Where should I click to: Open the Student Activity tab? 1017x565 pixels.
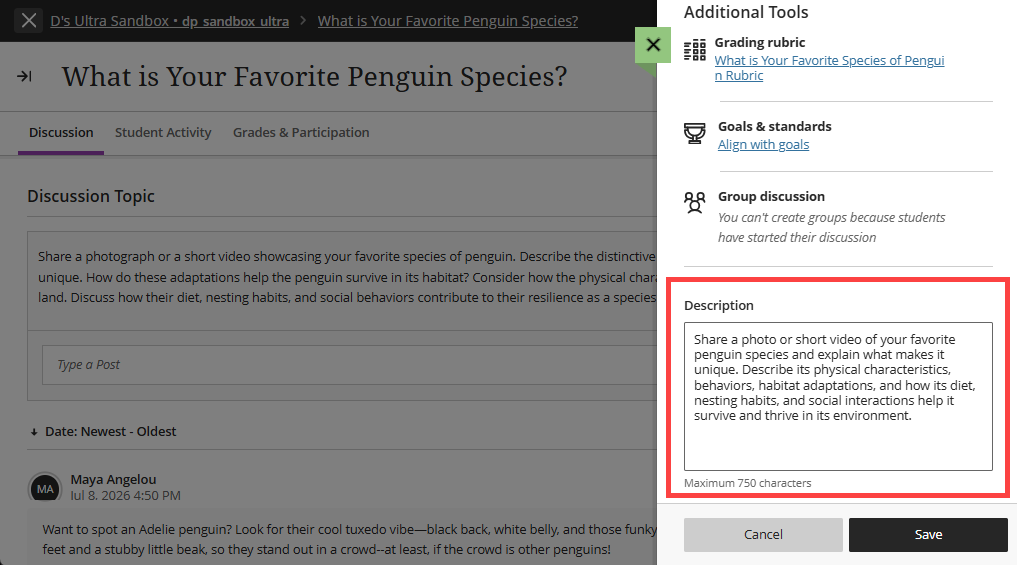163,132
